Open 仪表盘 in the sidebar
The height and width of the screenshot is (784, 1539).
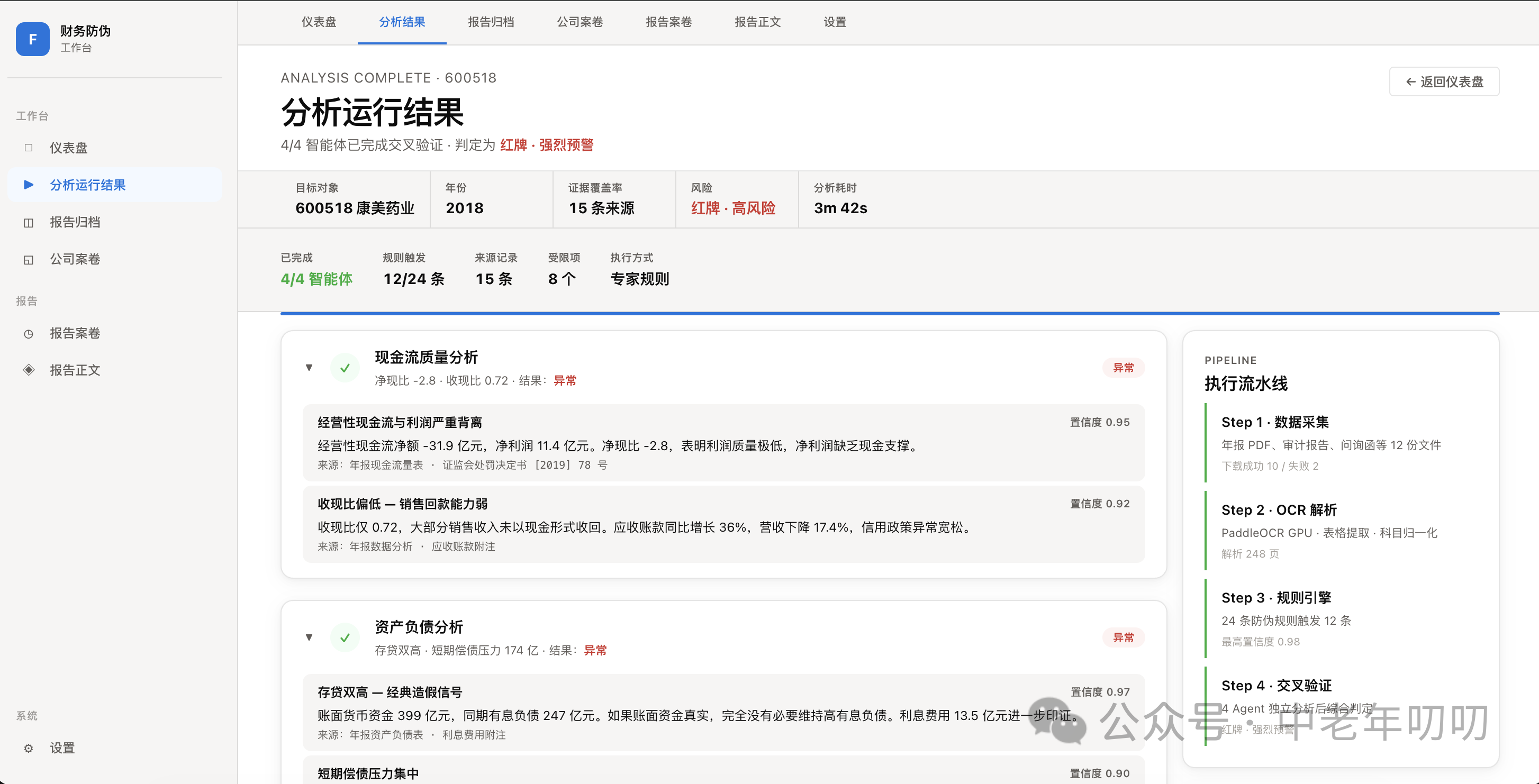point(115,148)
